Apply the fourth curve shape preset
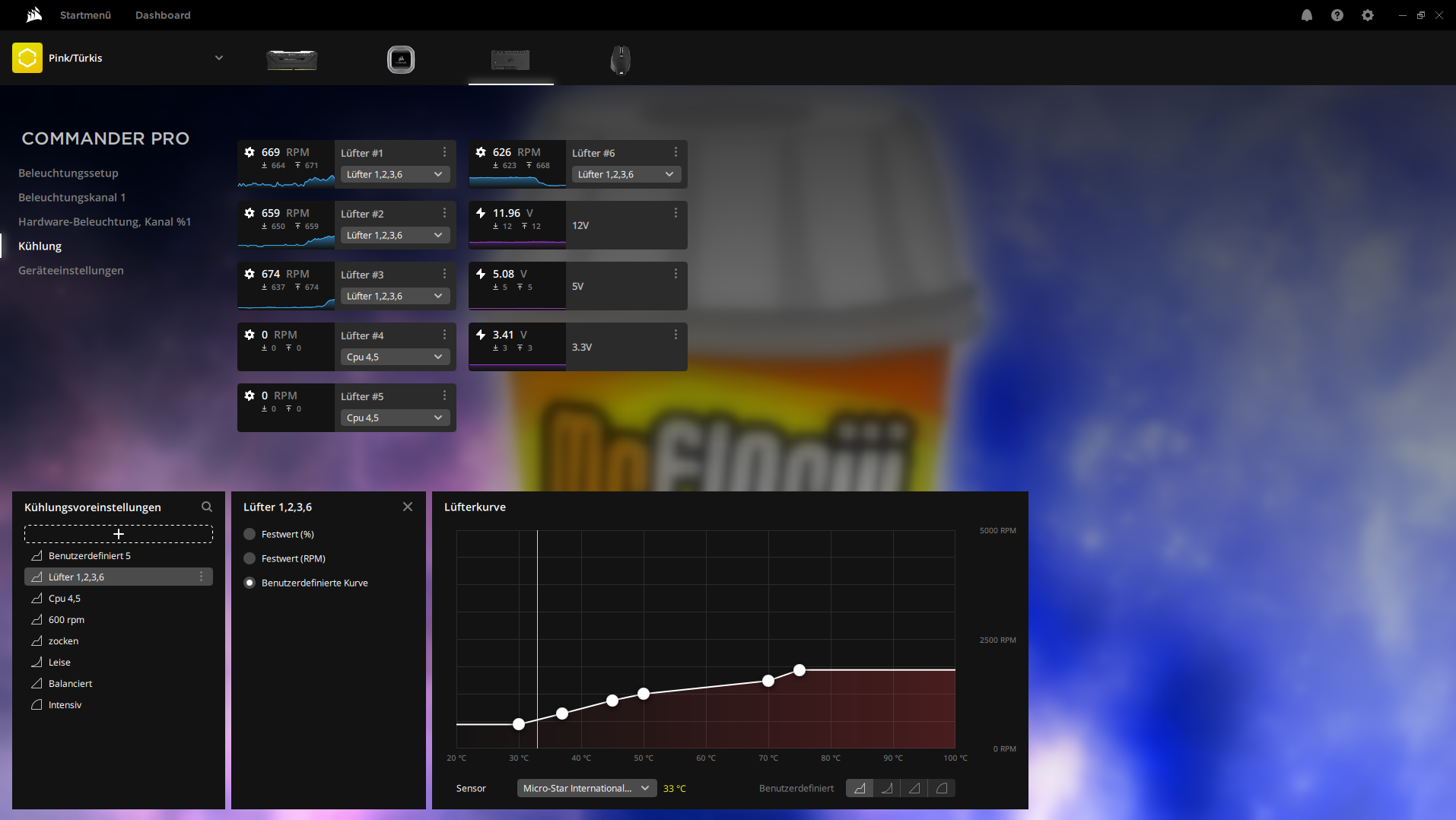Screen dimensions: 1456x820 coord(942,788)
